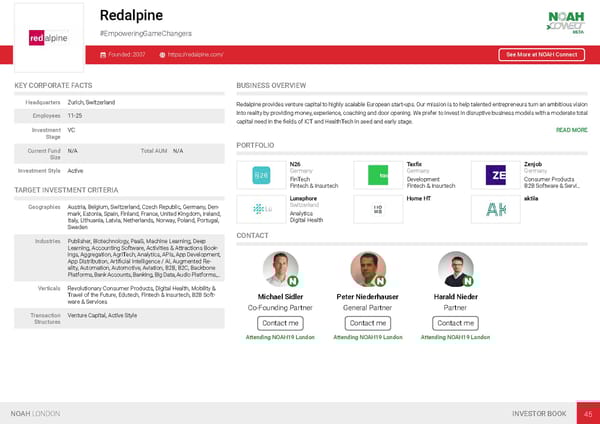Open the N26 portfolio logo
This screenshot has width=600, height=424.
coord(261,175)
